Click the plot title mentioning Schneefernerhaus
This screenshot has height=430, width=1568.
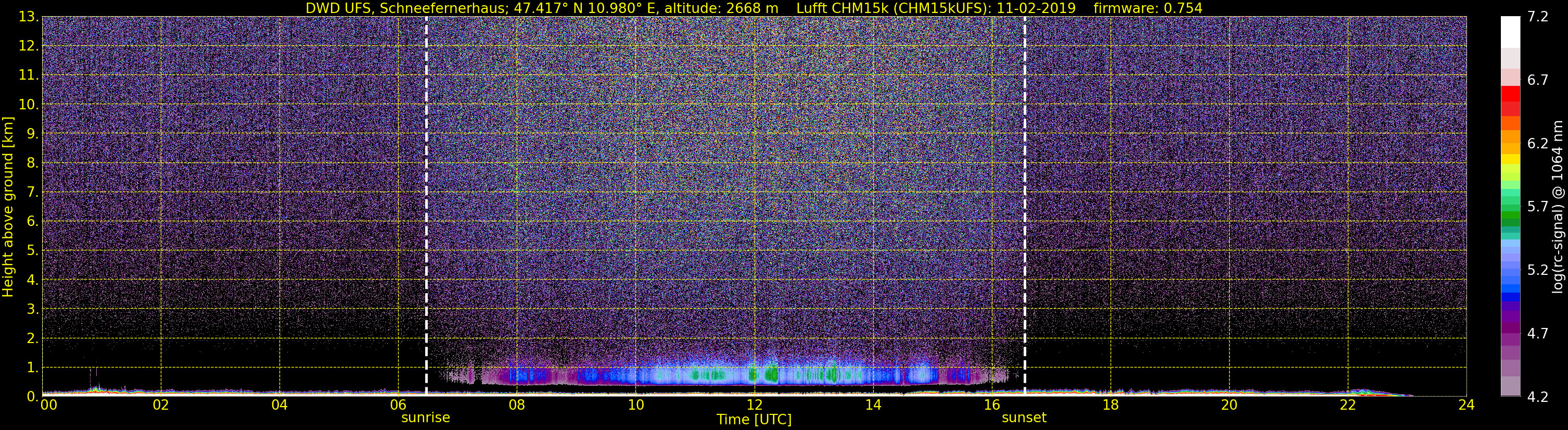coord(754,8)
